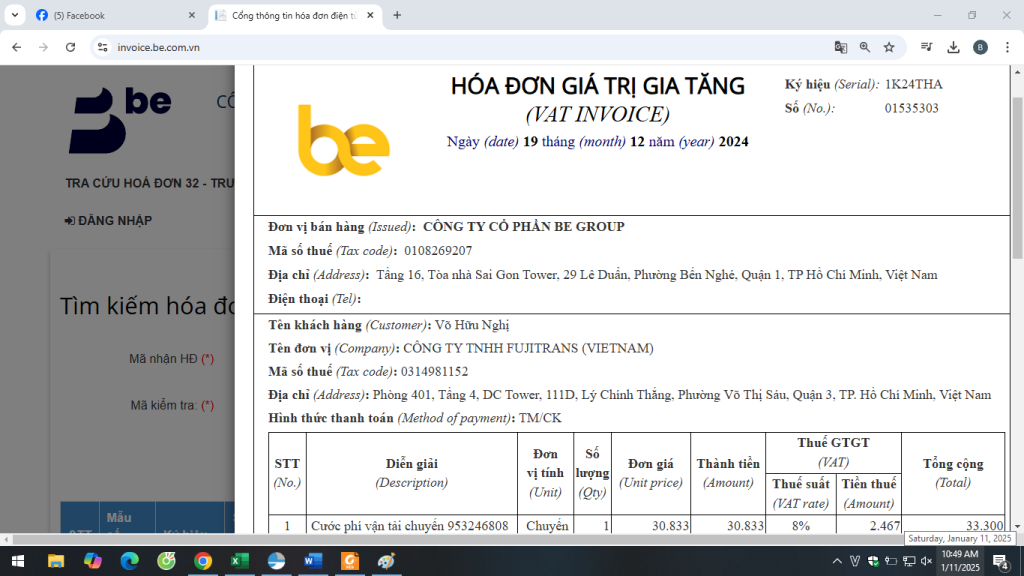Click buyer tax code 0314981152

[x=434, y=372]
